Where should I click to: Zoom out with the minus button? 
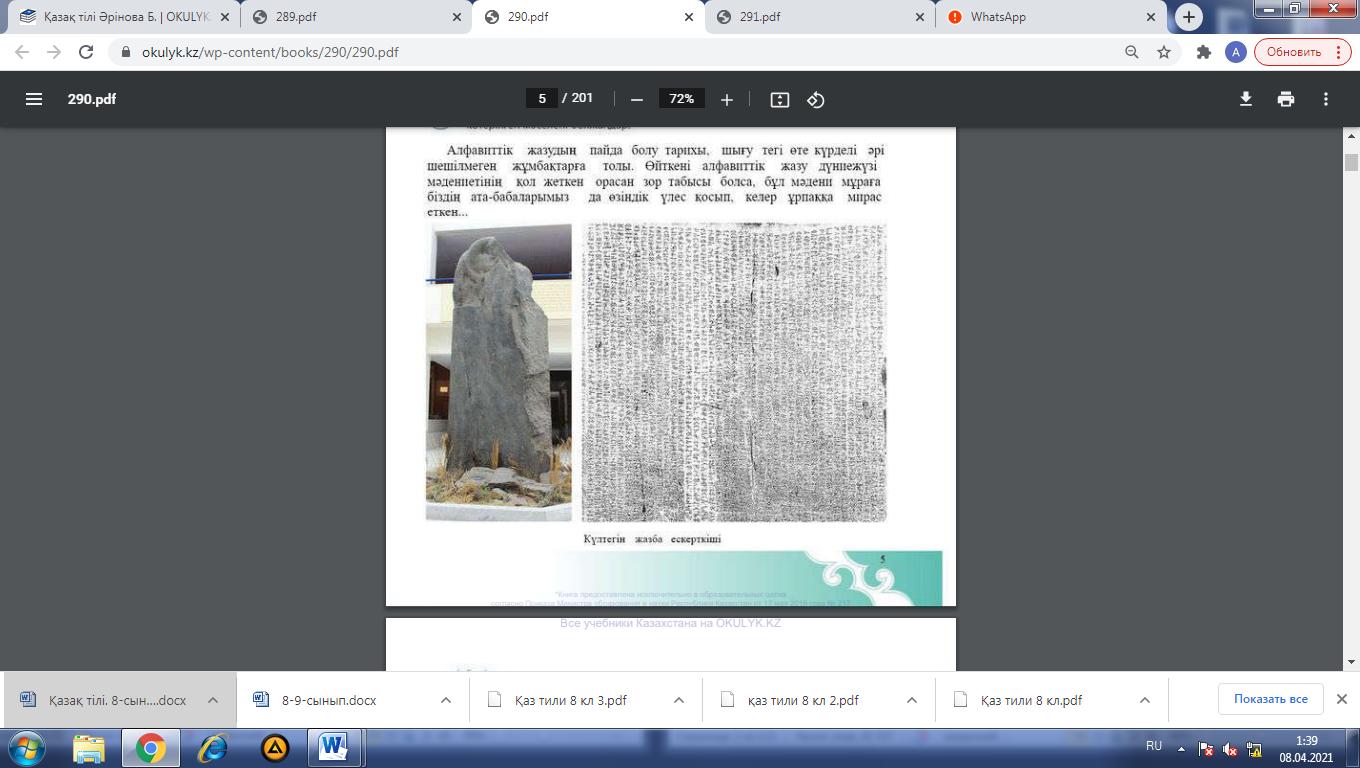click(x=636, y=99)
